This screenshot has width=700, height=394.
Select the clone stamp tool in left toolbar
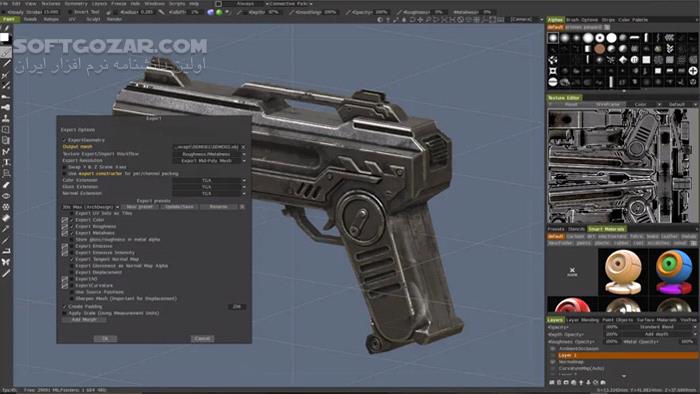point(5,119)
